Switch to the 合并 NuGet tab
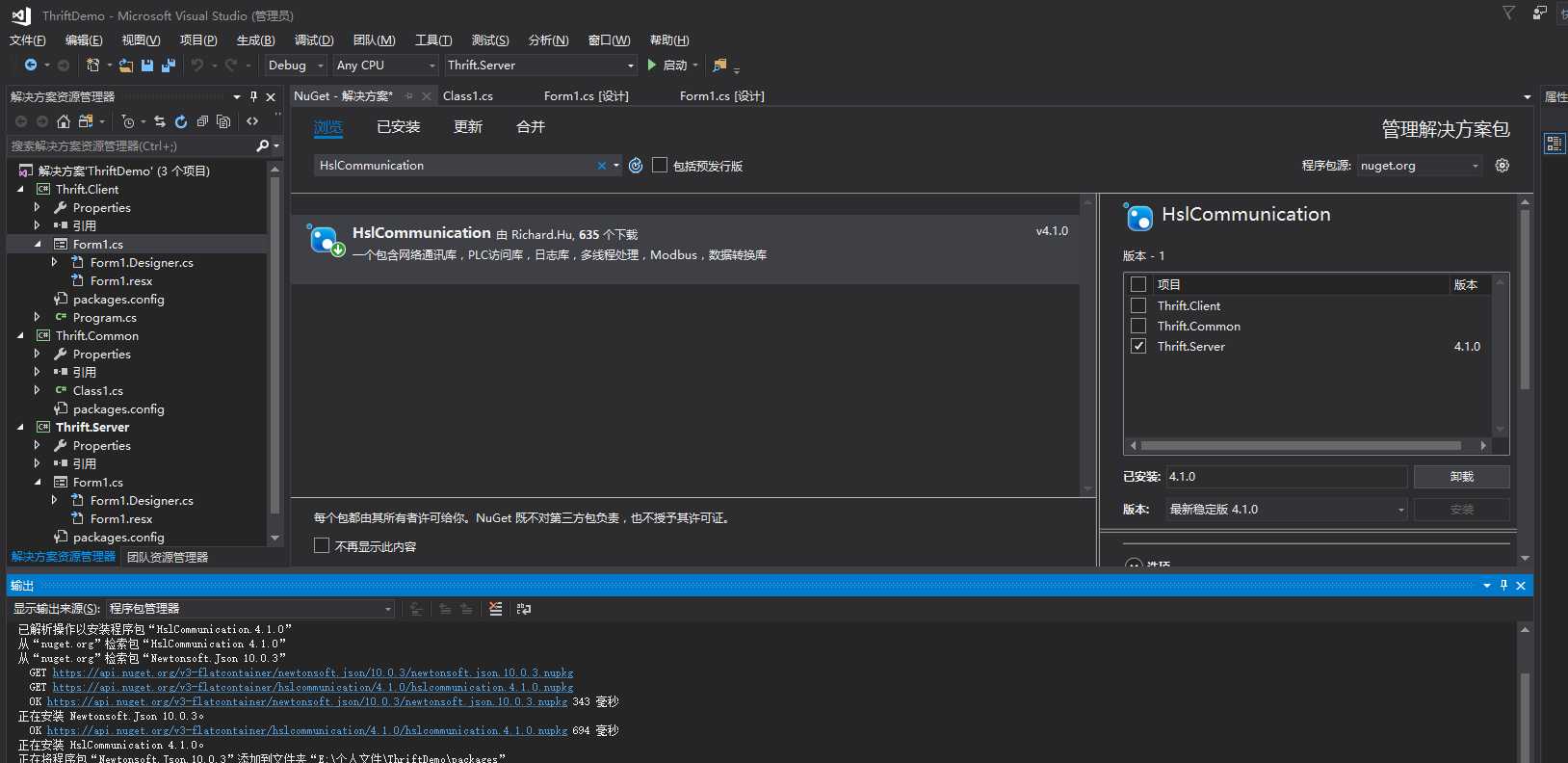The height and width of the screenshot is (763, 1568). 531,127
